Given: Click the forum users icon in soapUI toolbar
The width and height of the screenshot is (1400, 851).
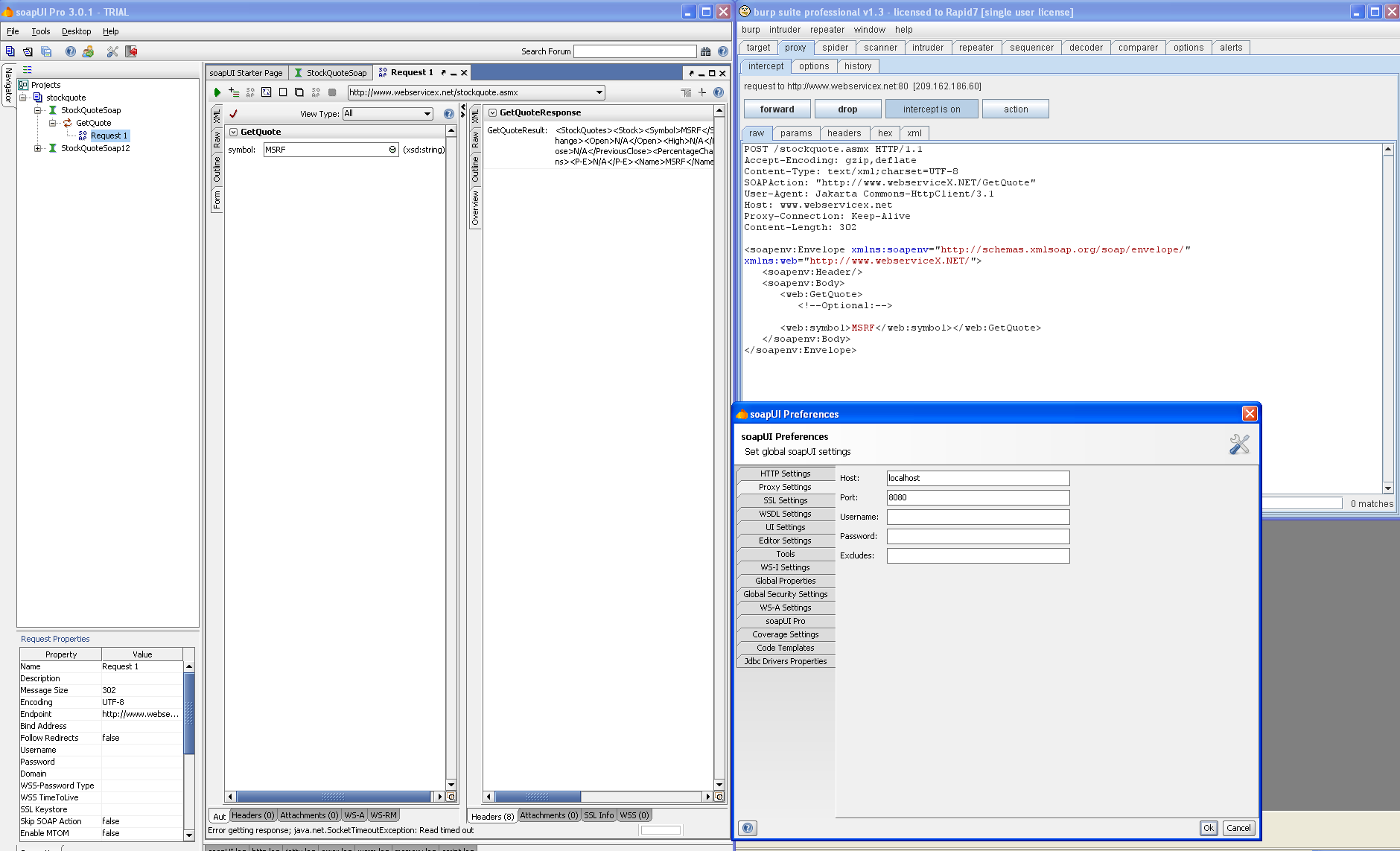Looking at the screenshot, I should [88, 51].
